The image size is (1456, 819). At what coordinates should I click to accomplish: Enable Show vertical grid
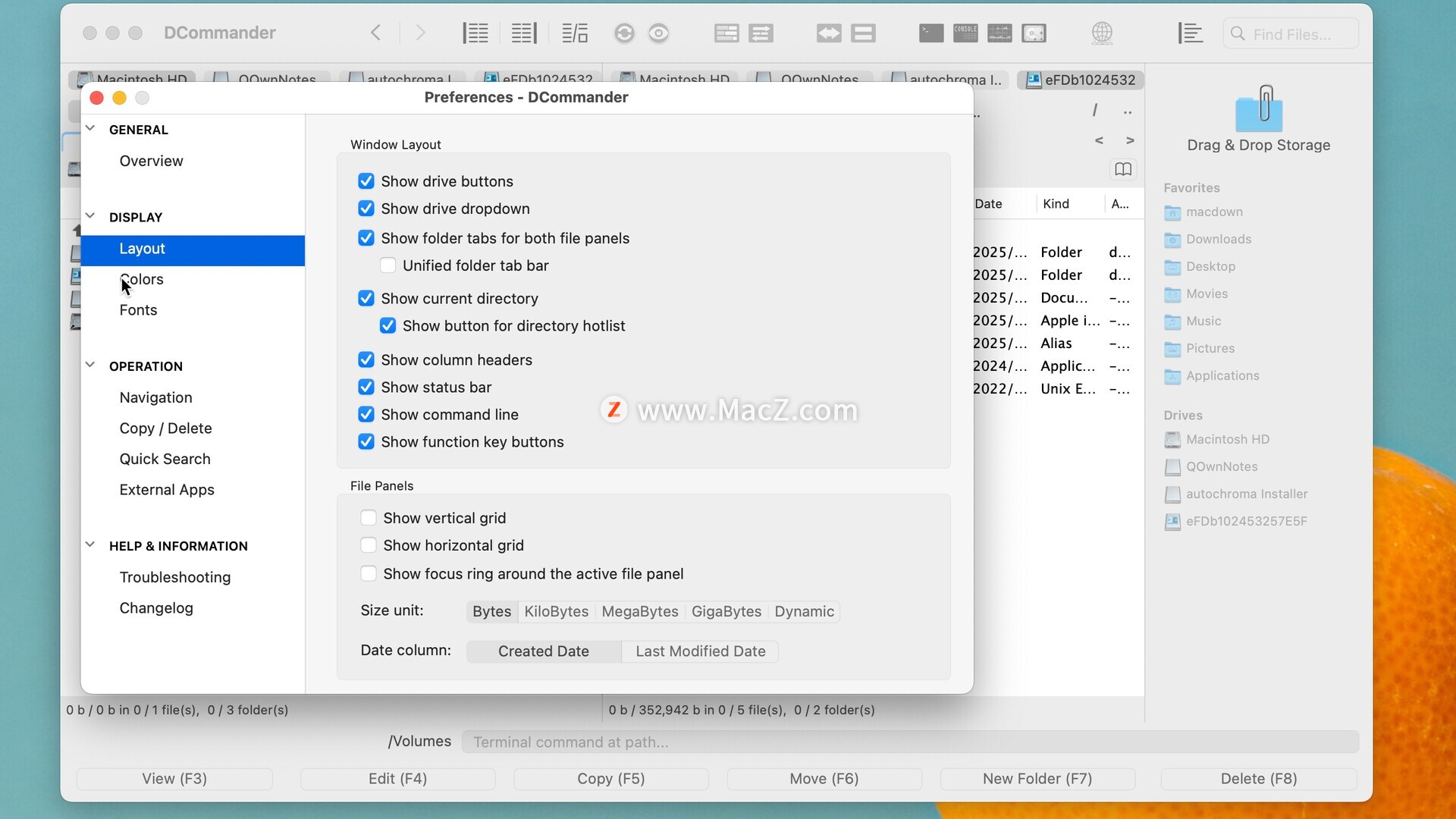[369, 518]
